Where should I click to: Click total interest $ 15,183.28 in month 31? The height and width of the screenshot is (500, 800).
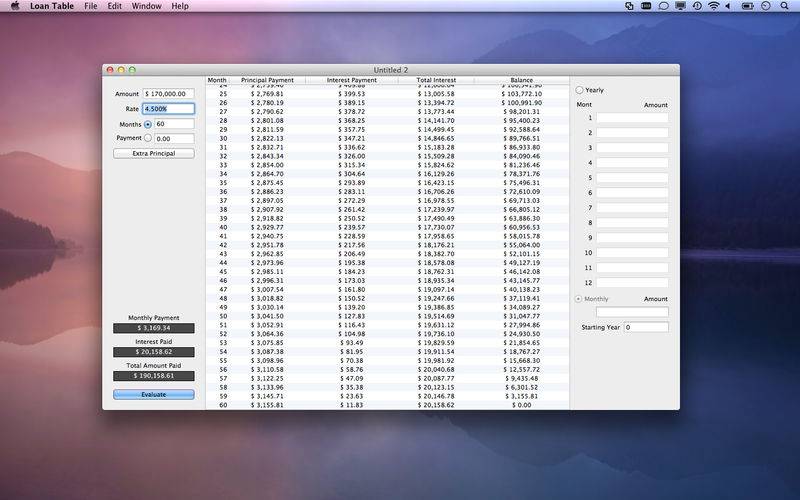click(x=436, y=147)
